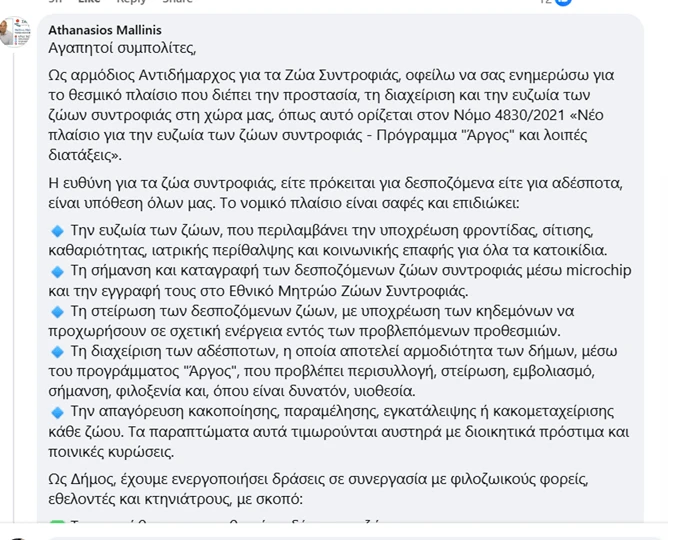Click blue diamond before 'Τη διαχείριση των αδέσποτων'
The width and height of the screenshot is (693, 540).
click(x=57, y=351)
